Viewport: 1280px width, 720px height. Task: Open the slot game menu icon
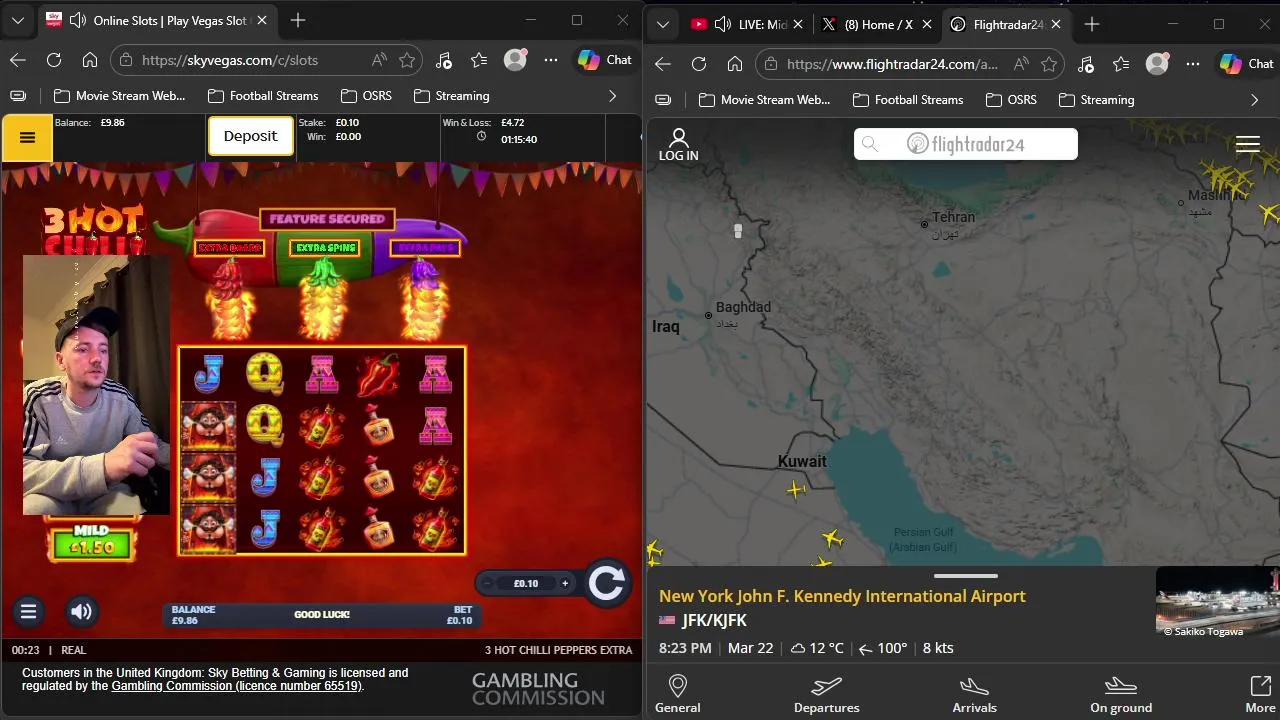coord(28,612)
